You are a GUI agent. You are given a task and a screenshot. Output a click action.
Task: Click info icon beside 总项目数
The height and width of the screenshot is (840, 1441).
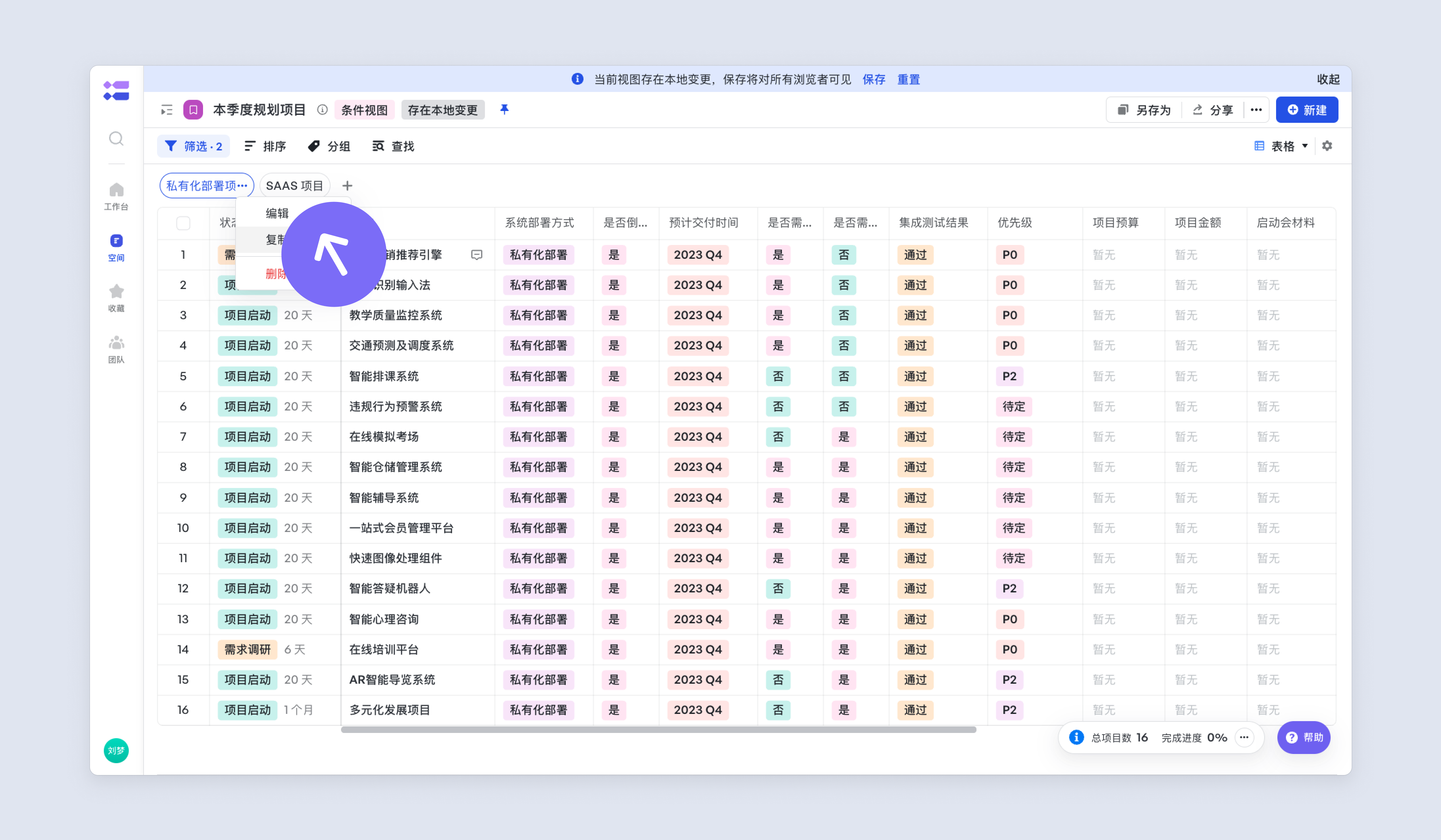pos(1076,737)
